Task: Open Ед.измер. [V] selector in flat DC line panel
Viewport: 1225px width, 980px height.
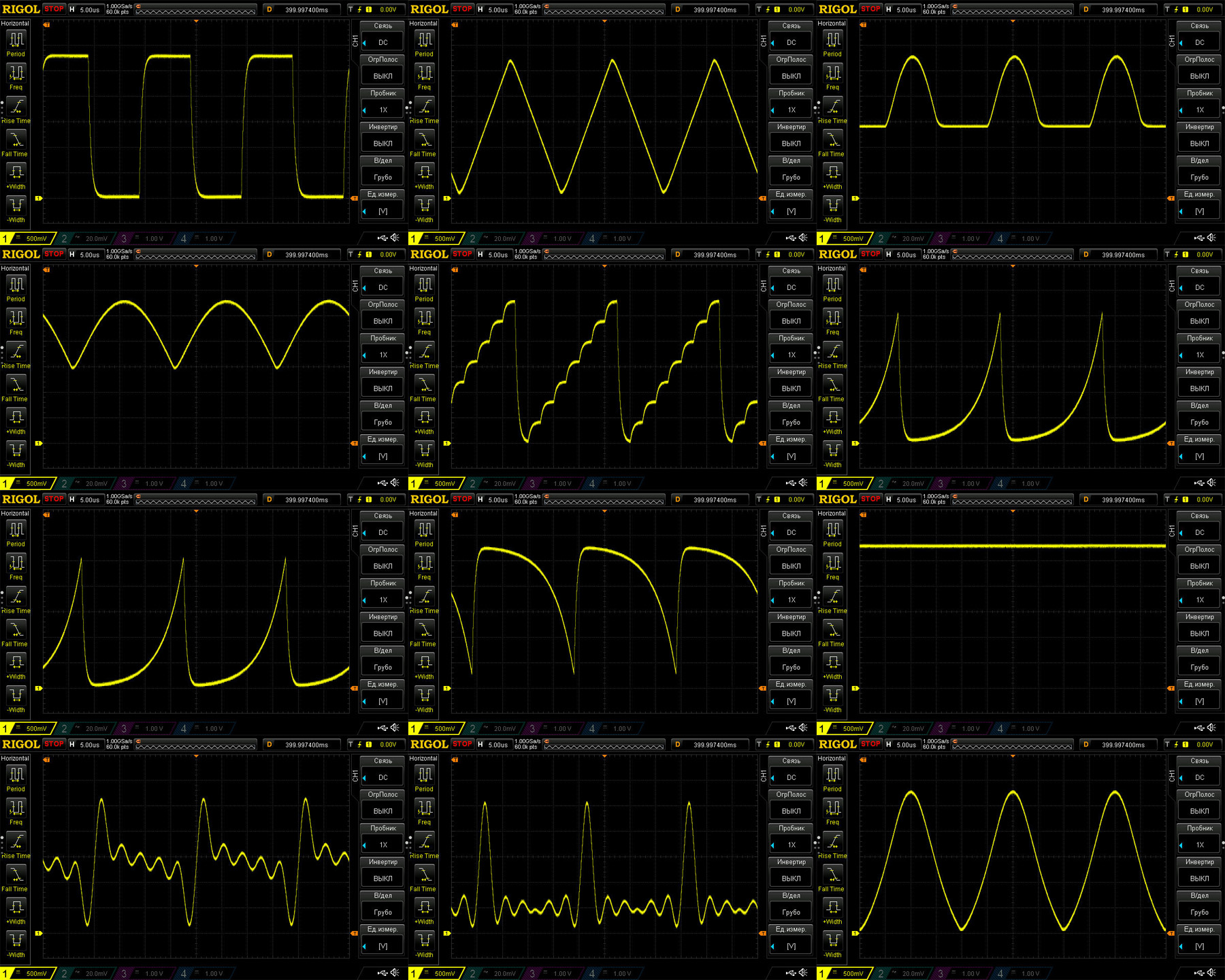Action: 1199,701
